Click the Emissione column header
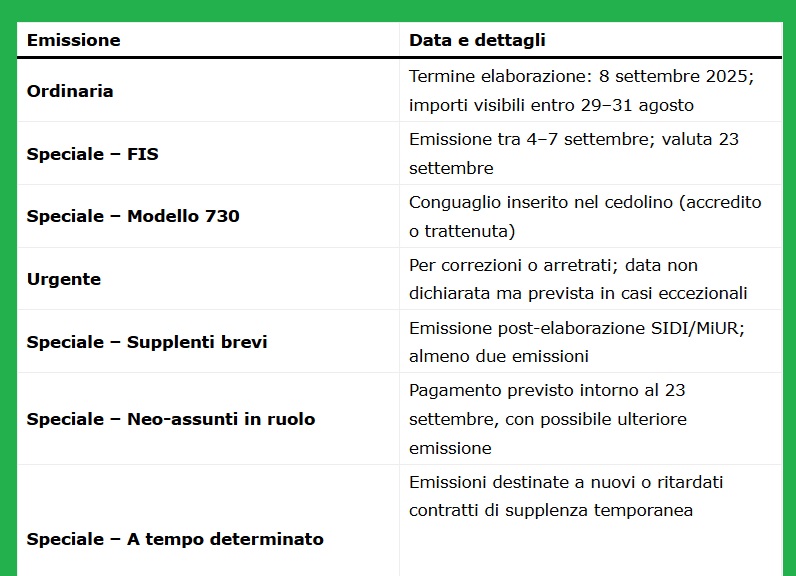796x576 pixels. tap(74, 40)
